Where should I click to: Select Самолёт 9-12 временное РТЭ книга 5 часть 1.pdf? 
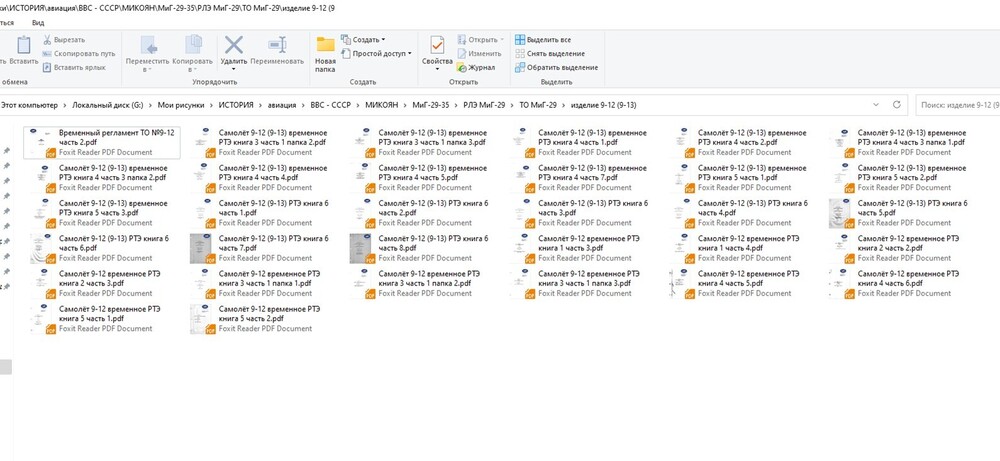102,319
